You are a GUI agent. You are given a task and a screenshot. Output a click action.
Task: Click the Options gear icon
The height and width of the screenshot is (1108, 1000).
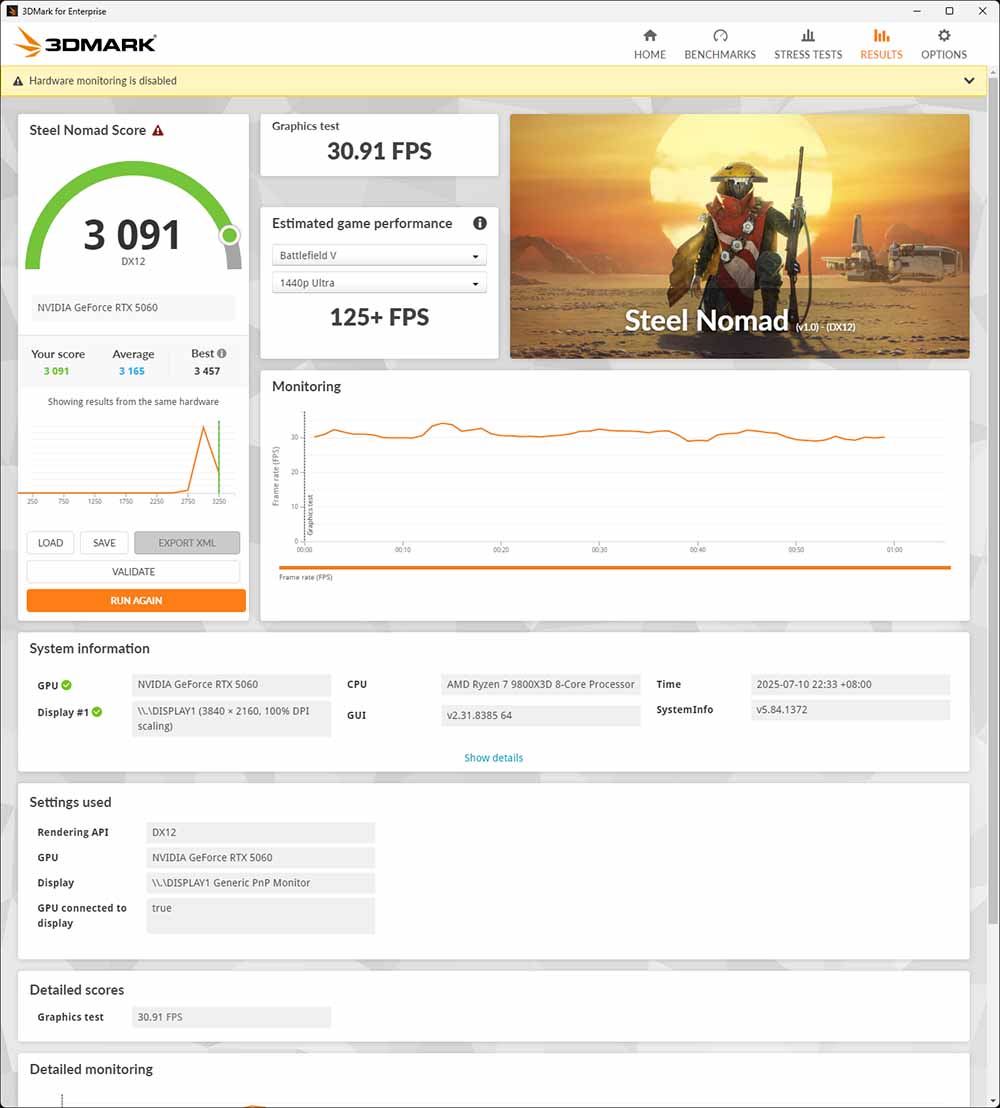click(x=944, y=36)
